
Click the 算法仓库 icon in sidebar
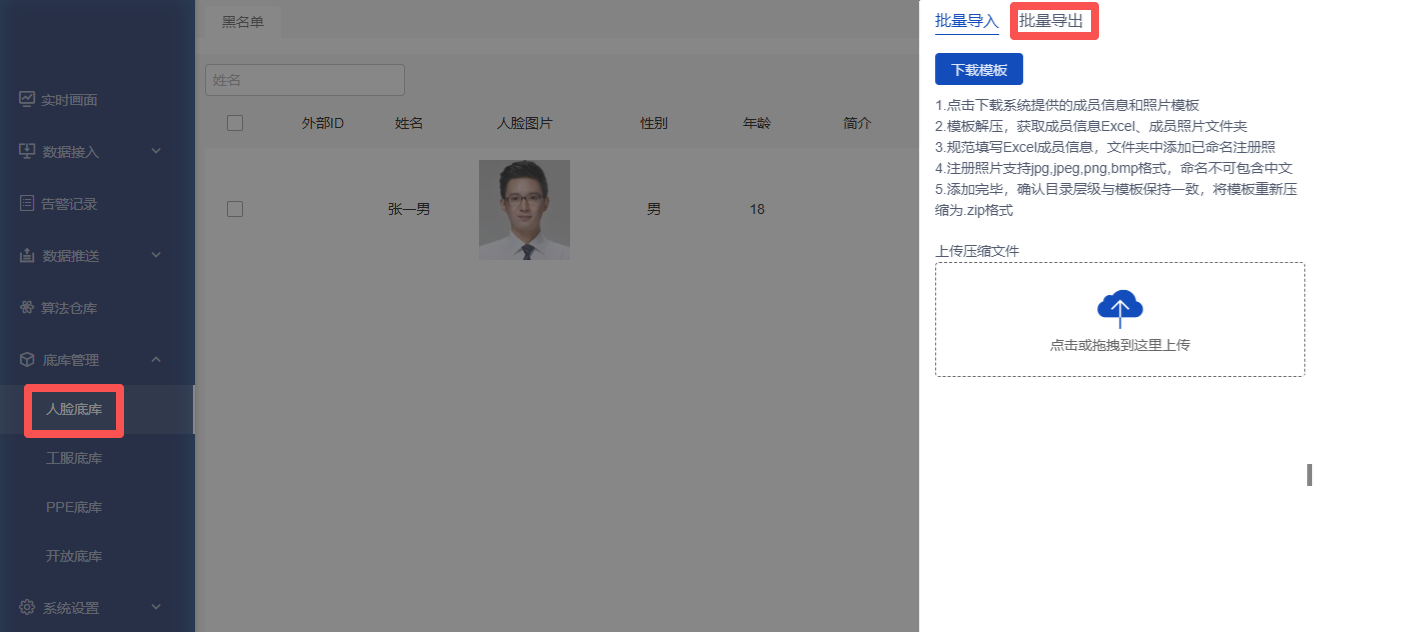coord(27,308)
